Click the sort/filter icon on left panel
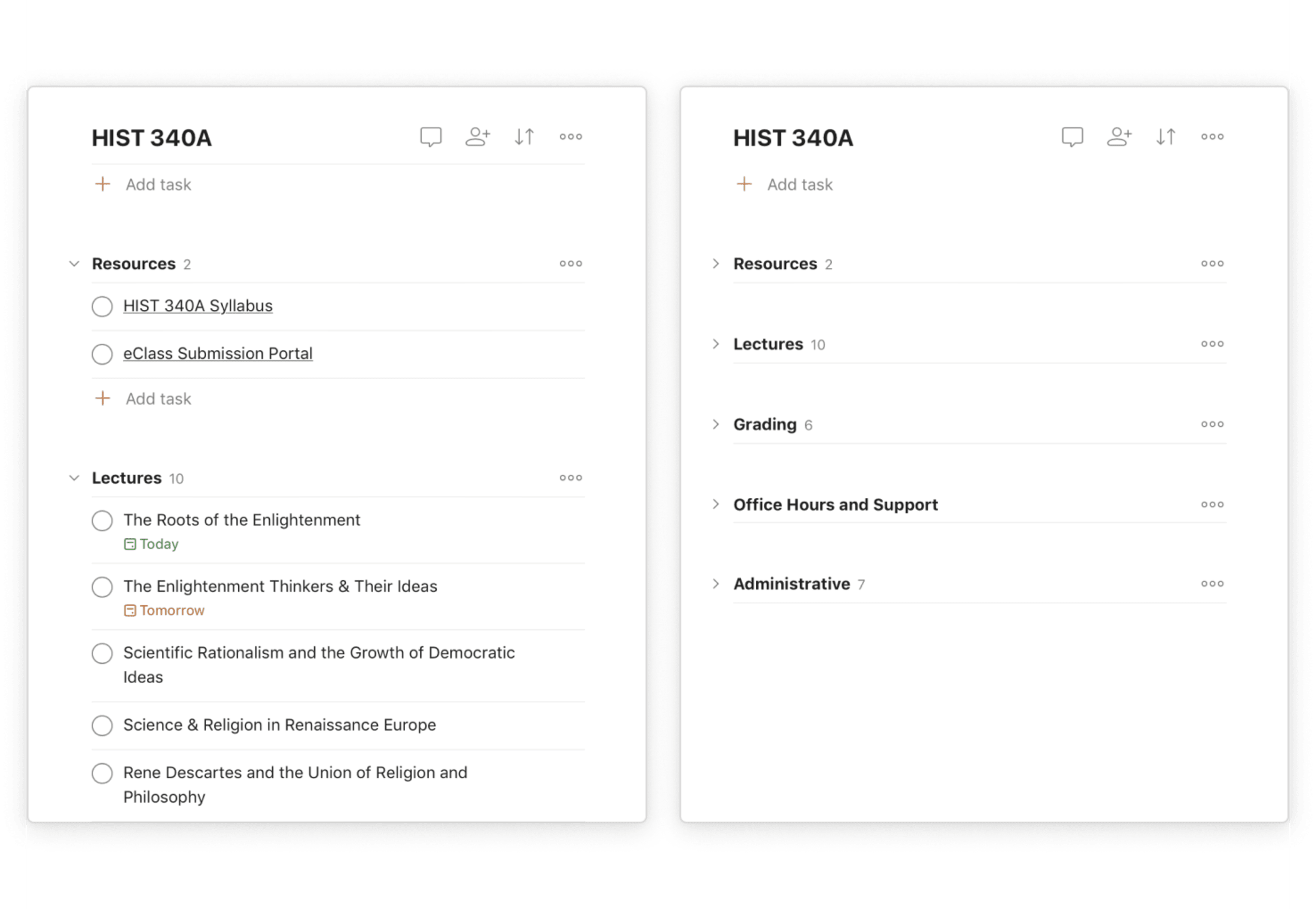Screen dimensions: 1316x909 [524, 135]
